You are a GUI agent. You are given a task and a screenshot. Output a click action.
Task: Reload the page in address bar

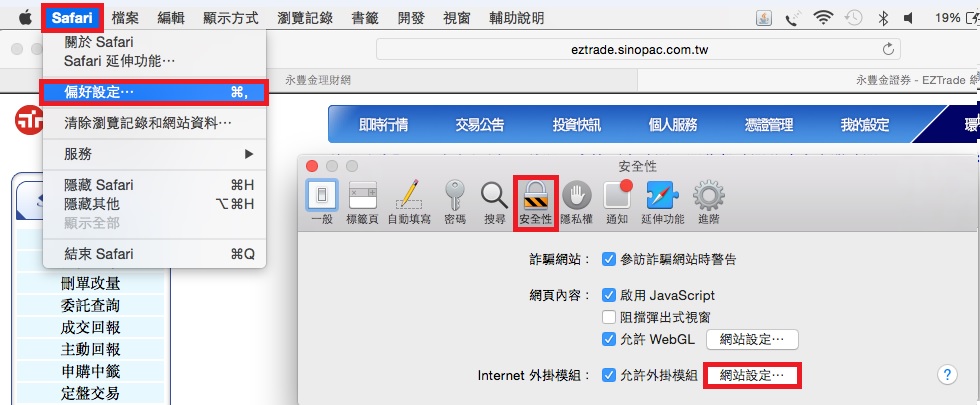tap(888, 49)
